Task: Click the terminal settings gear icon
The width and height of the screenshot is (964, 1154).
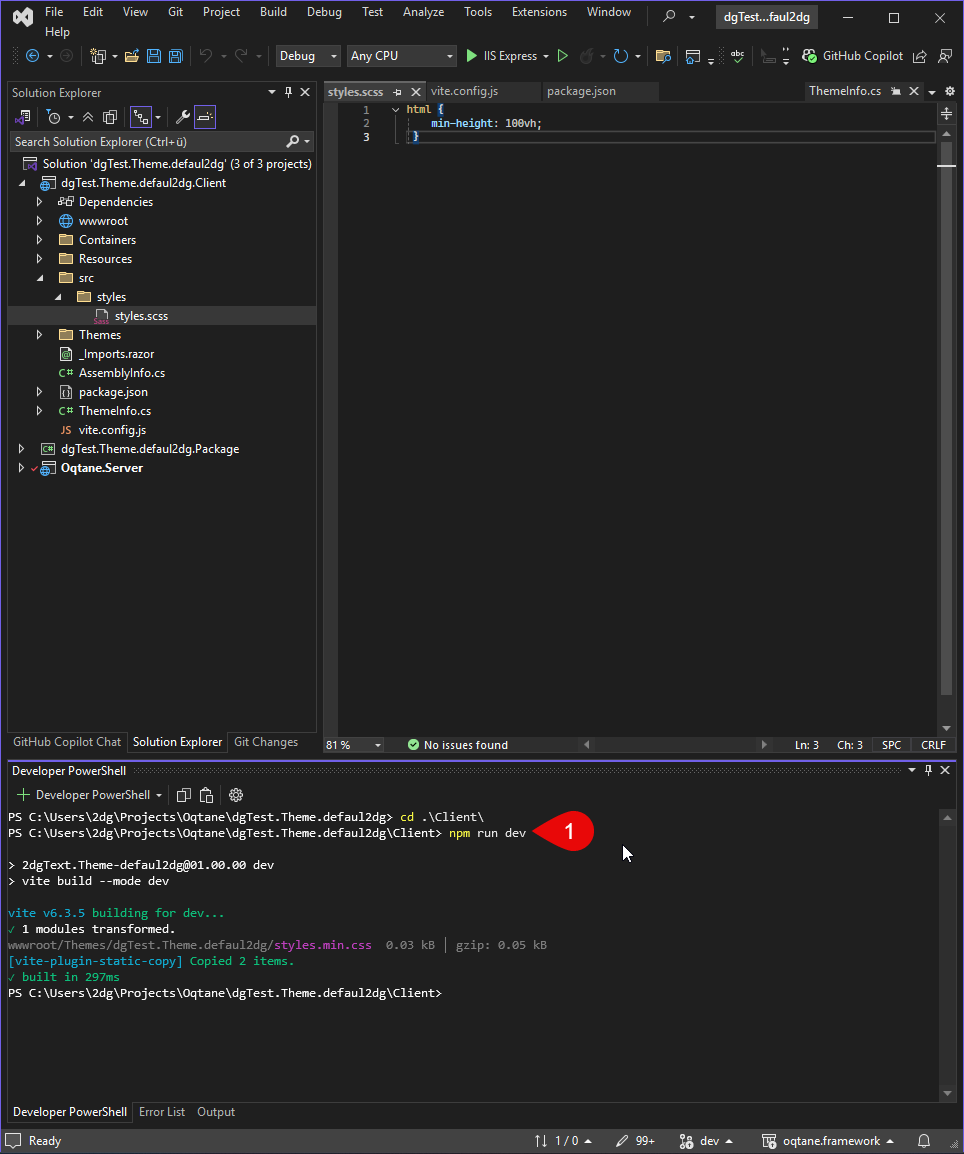Action: pyautogui.click(x=236, y=795)
